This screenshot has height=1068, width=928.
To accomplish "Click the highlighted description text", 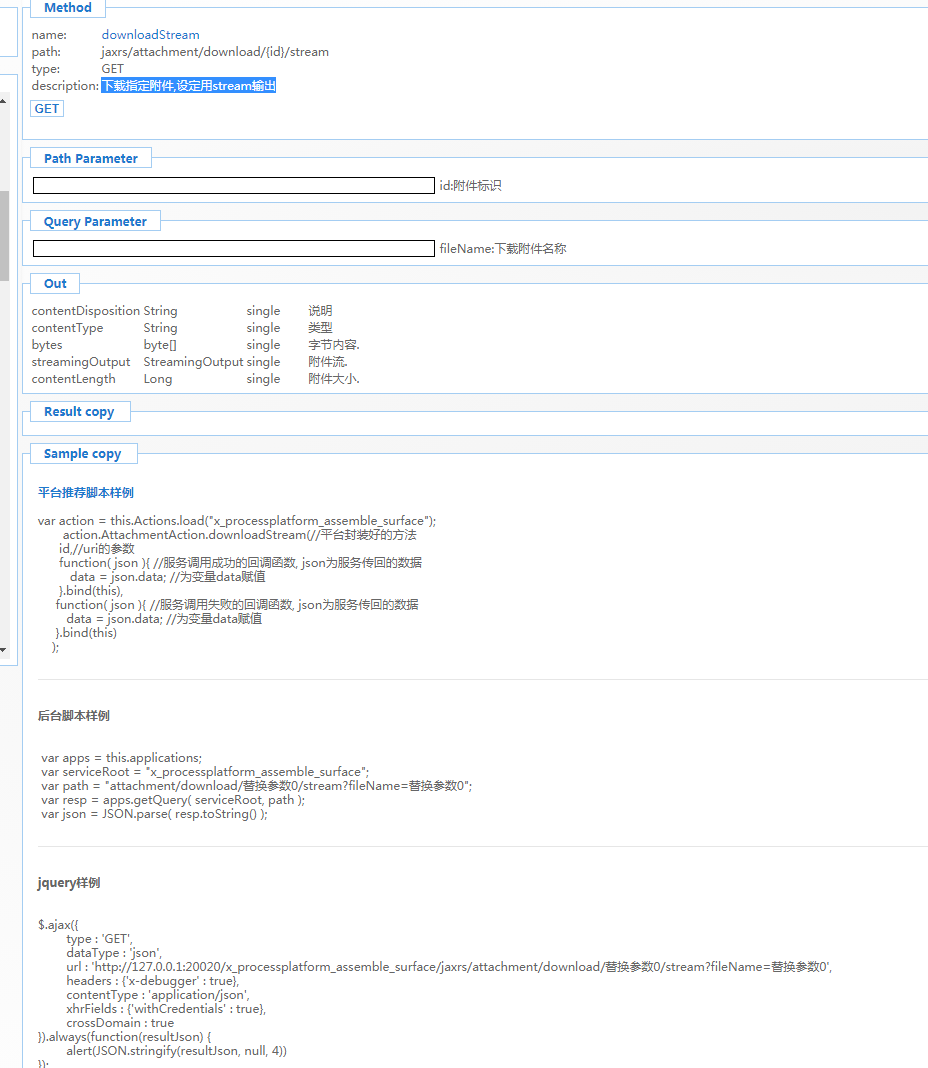I will click(x=189, y=86).
